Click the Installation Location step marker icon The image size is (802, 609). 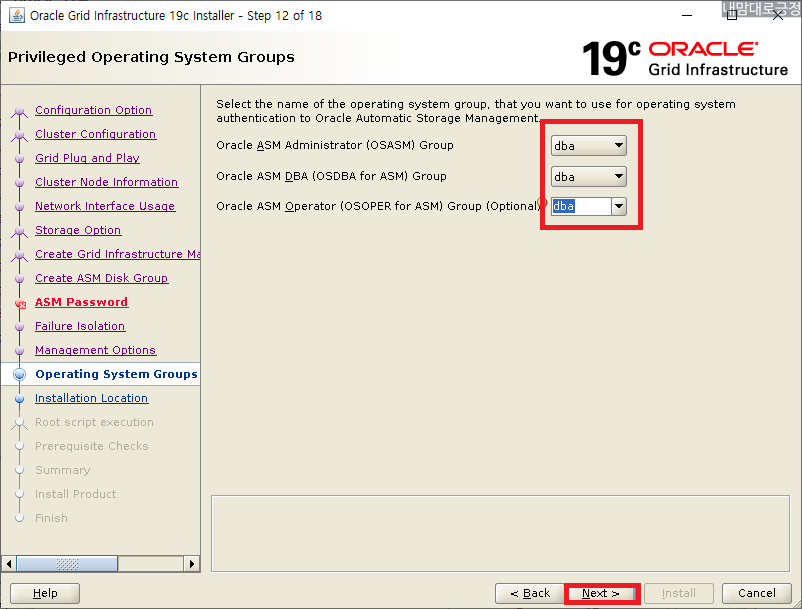19,398
